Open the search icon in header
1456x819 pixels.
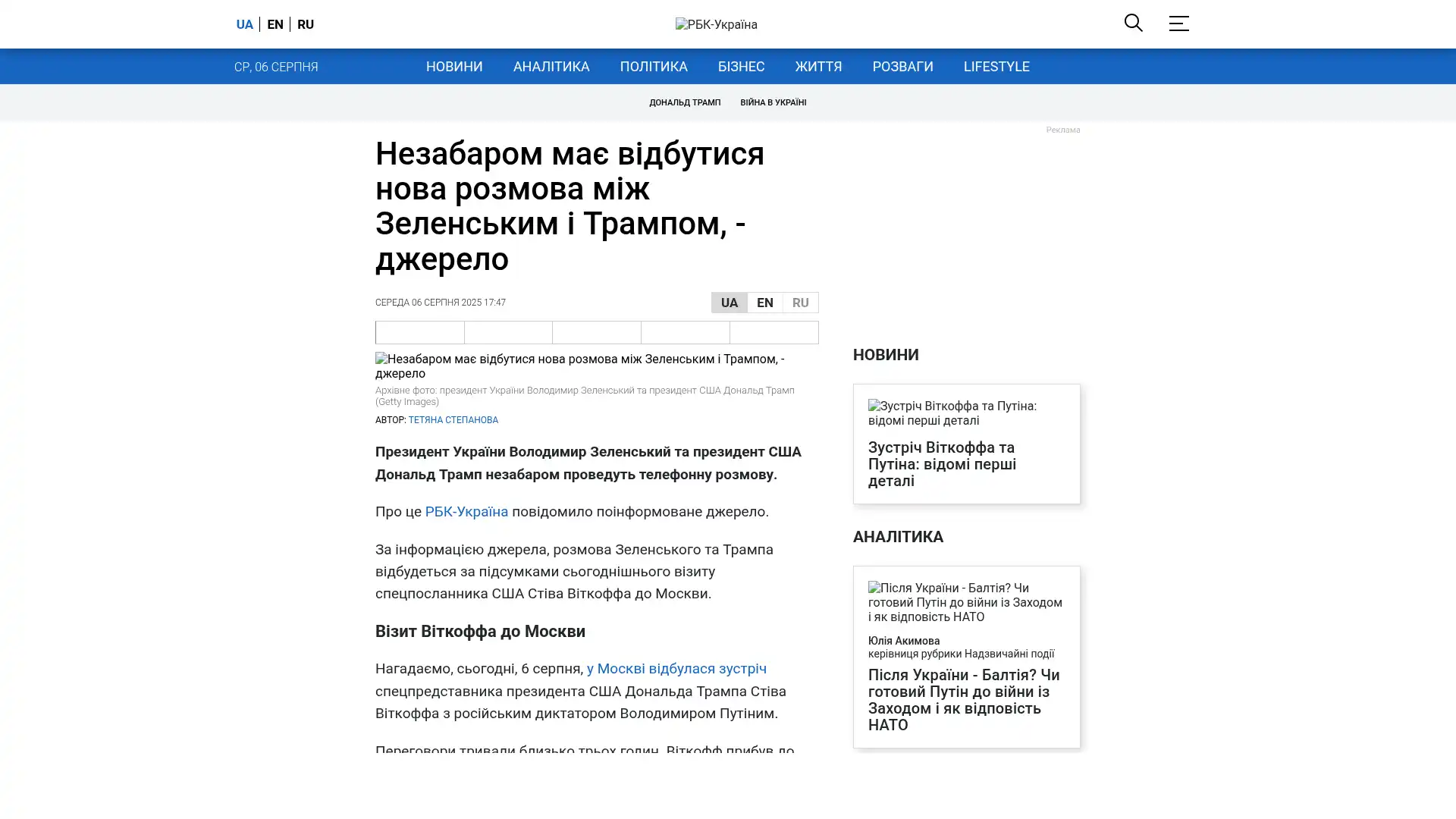(1133, 23)
